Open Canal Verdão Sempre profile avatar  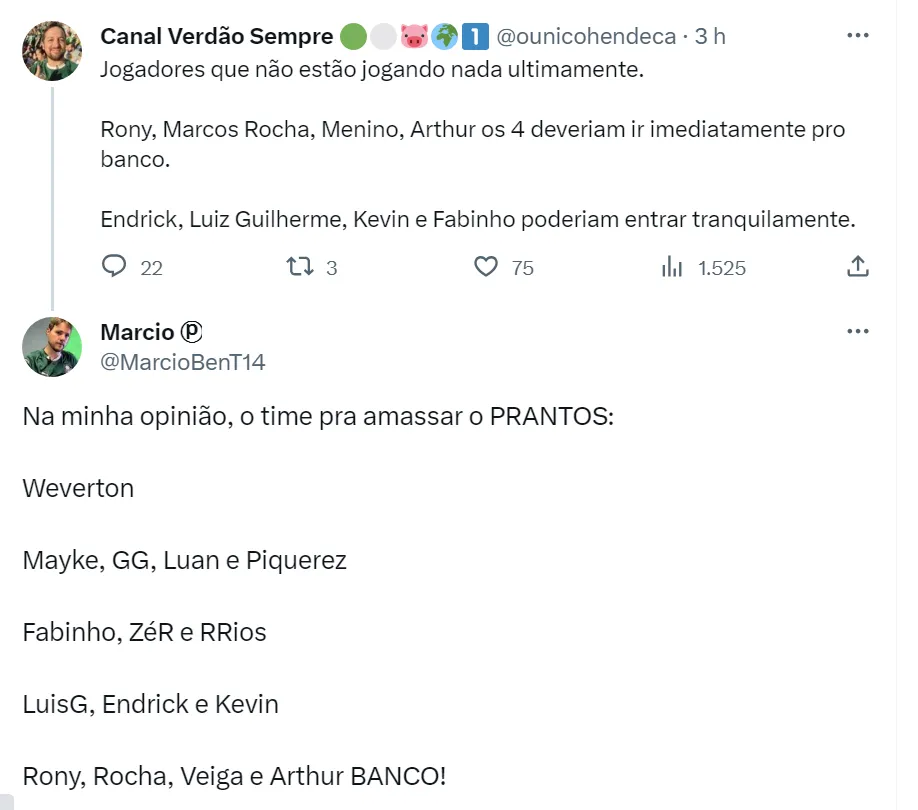52,51
